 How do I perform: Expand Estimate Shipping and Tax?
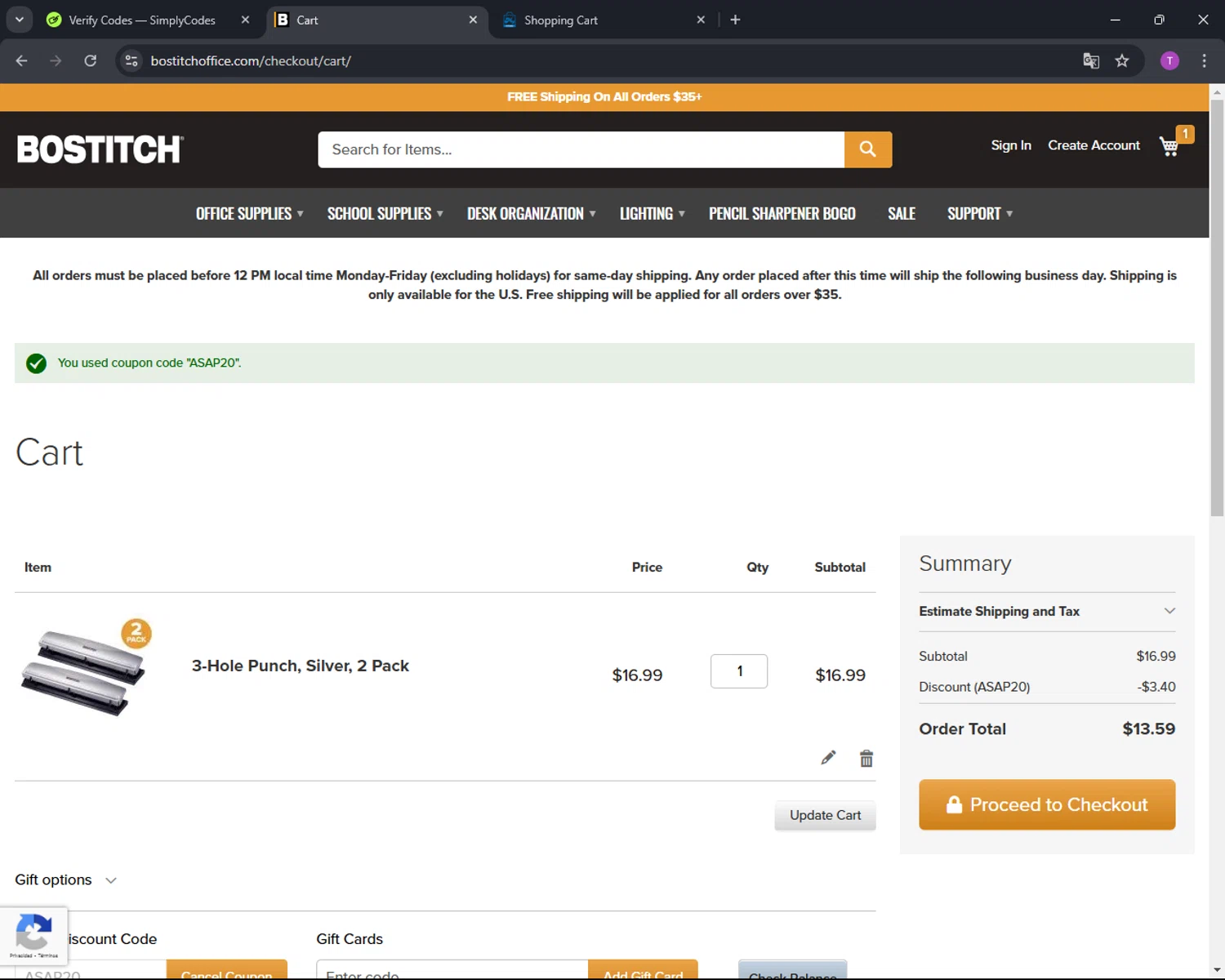point(1047,611)
